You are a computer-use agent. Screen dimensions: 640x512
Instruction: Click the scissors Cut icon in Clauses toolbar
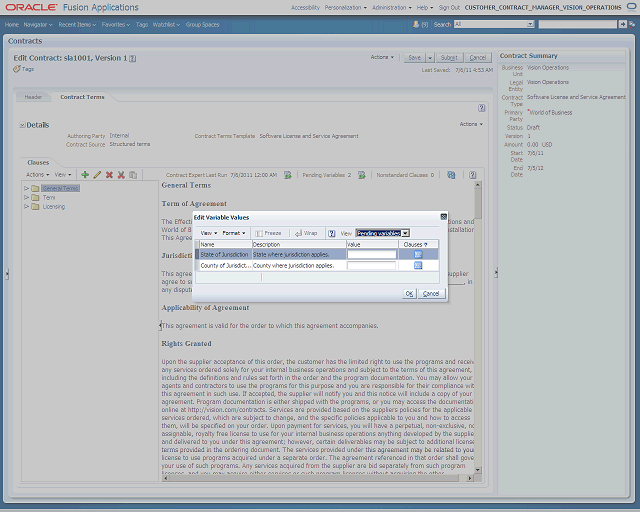[121, 175]
